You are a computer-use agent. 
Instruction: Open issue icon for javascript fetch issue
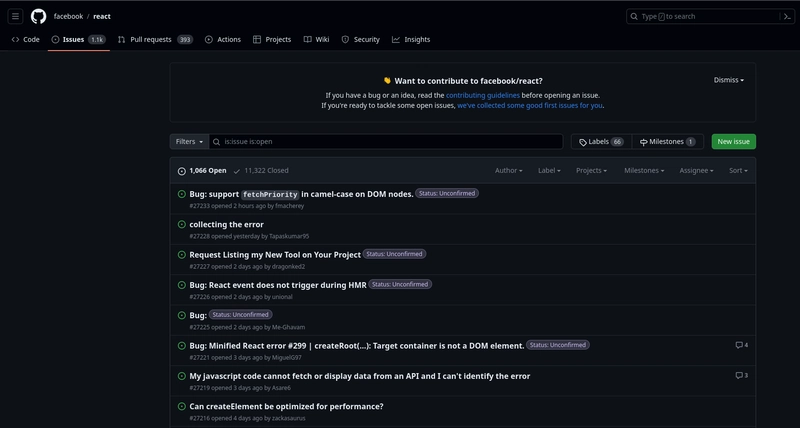[182, 376]
